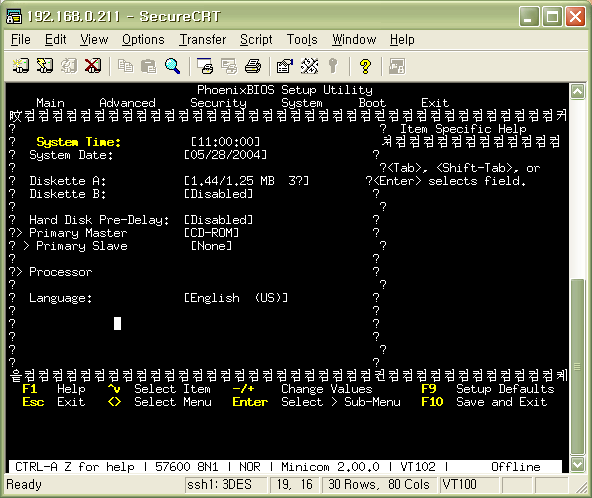Viewport: 592px width, 498px height.
Task: Open the Transfer menu
Action: 203,40
